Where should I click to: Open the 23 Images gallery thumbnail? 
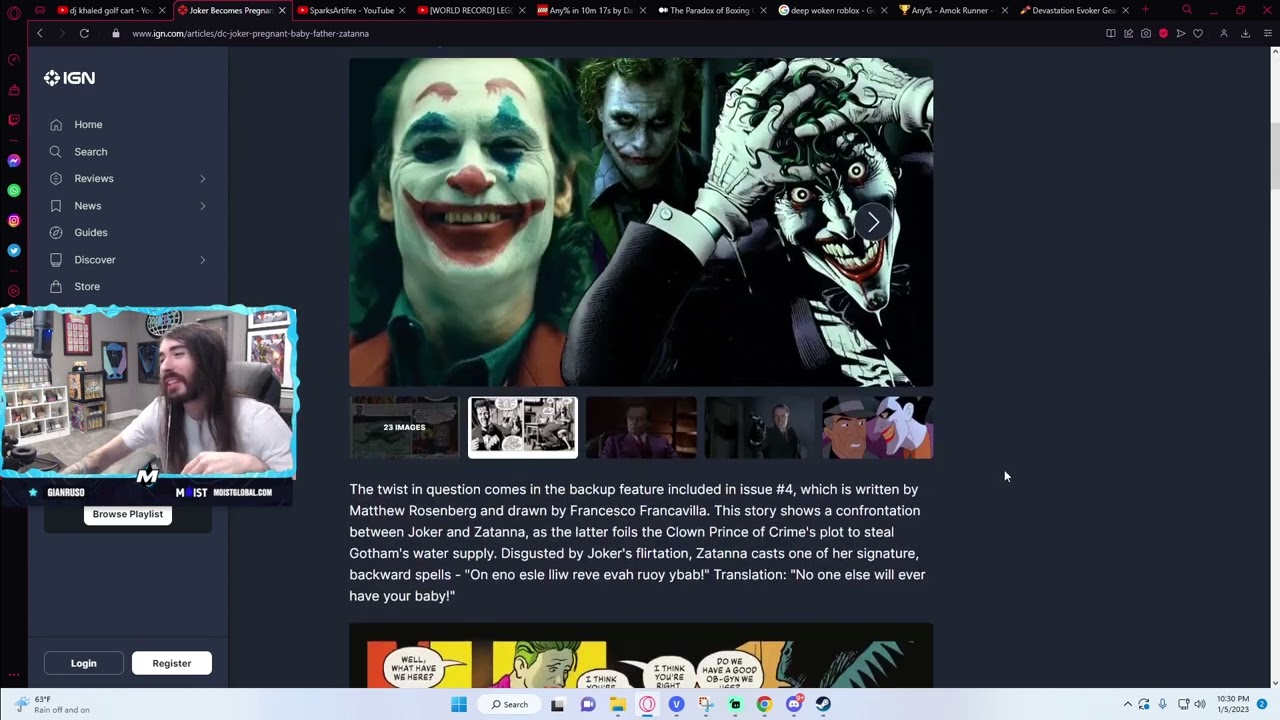click(x=404, y=427)
